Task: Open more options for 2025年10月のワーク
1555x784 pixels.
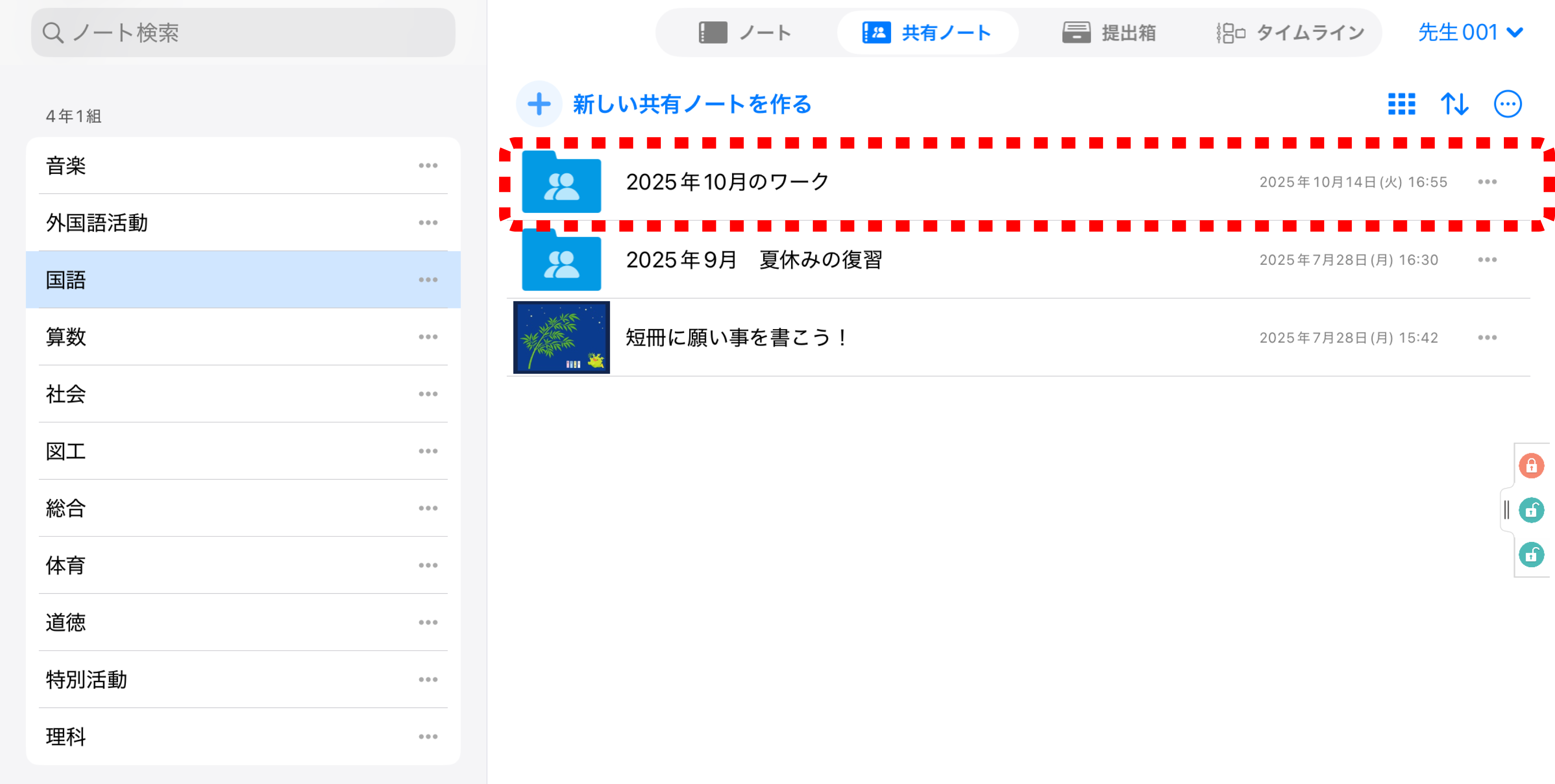Action: (x=1487, y=182)
